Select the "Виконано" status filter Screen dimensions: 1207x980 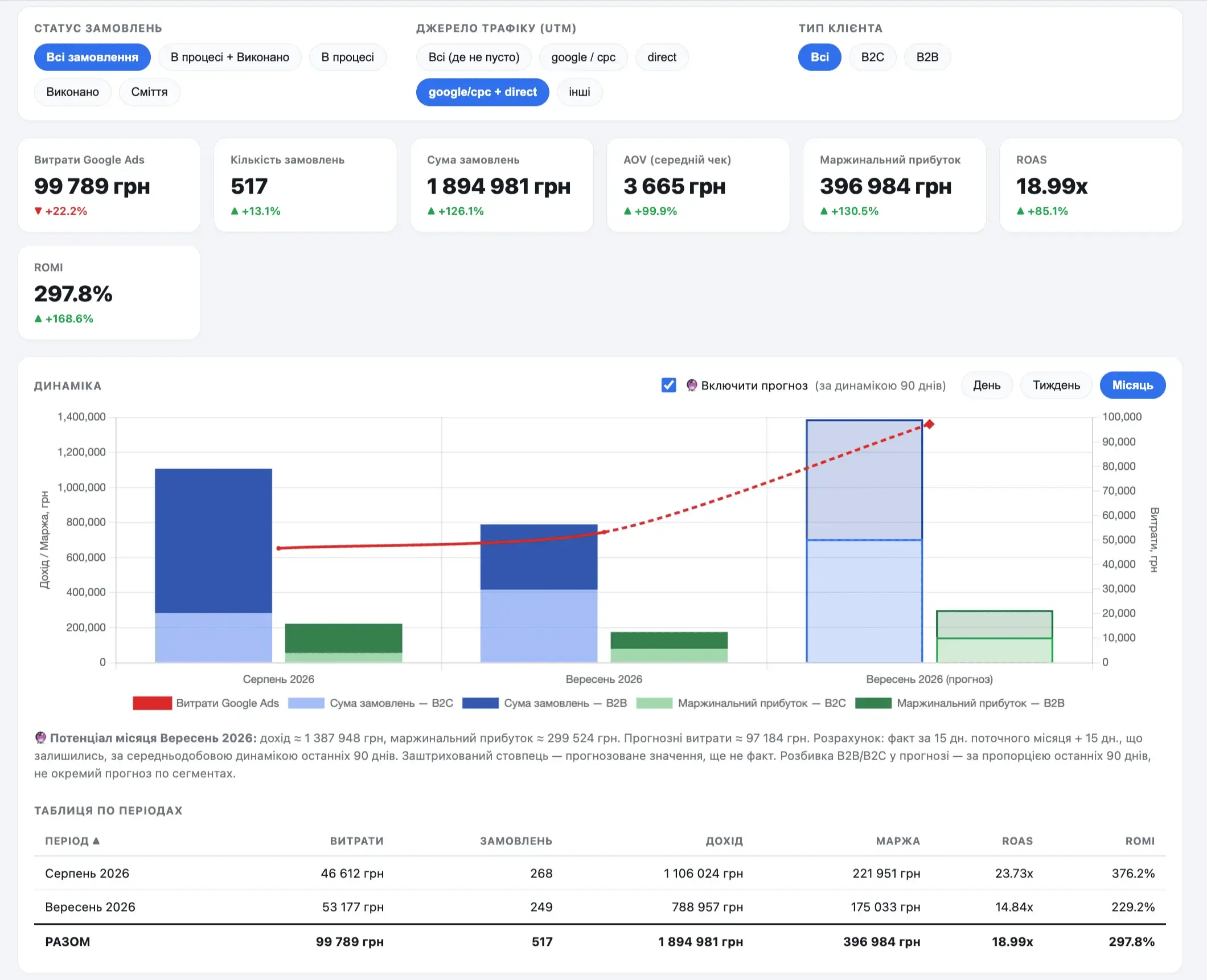coord(73,92)
